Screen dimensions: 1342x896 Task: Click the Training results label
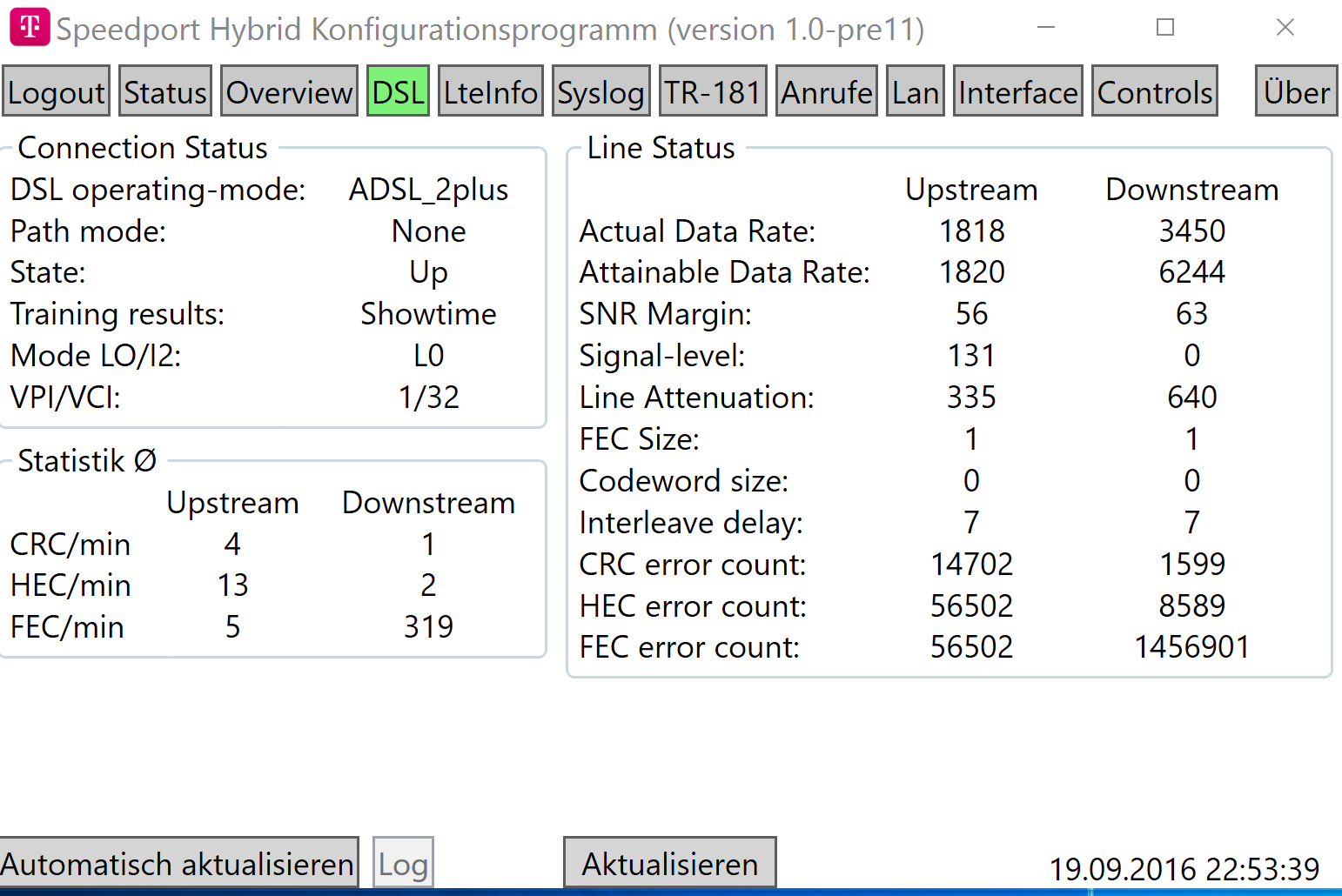click(x=117, y=314)
